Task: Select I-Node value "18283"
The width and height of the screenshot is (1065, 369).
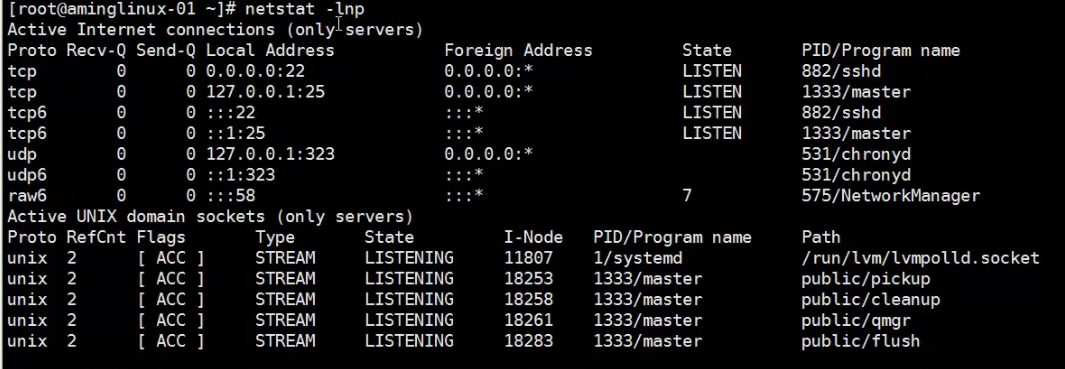Action: click(x=528, y=341)
